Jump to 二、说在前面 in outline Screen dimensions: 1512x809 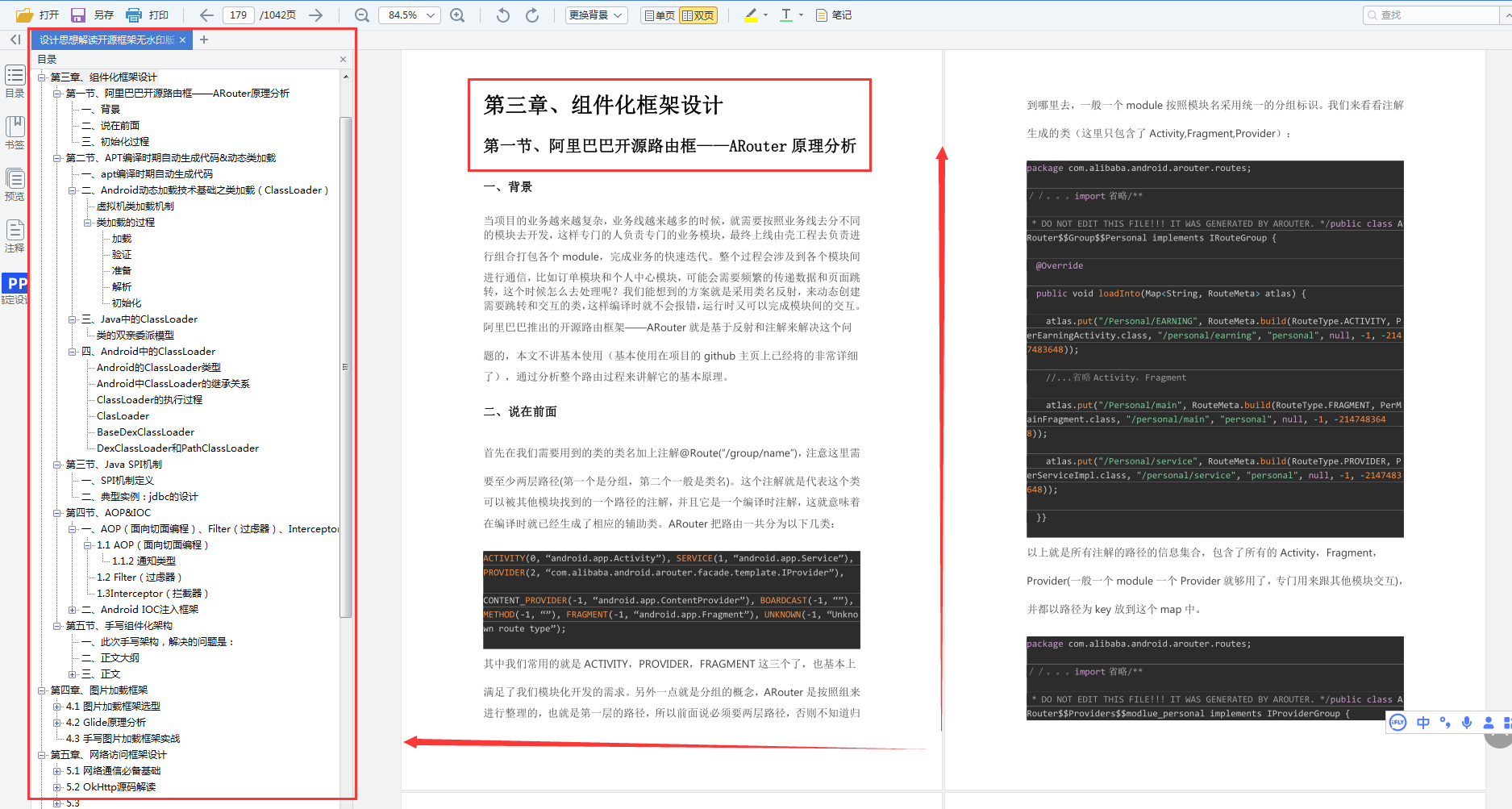(110, 126)
